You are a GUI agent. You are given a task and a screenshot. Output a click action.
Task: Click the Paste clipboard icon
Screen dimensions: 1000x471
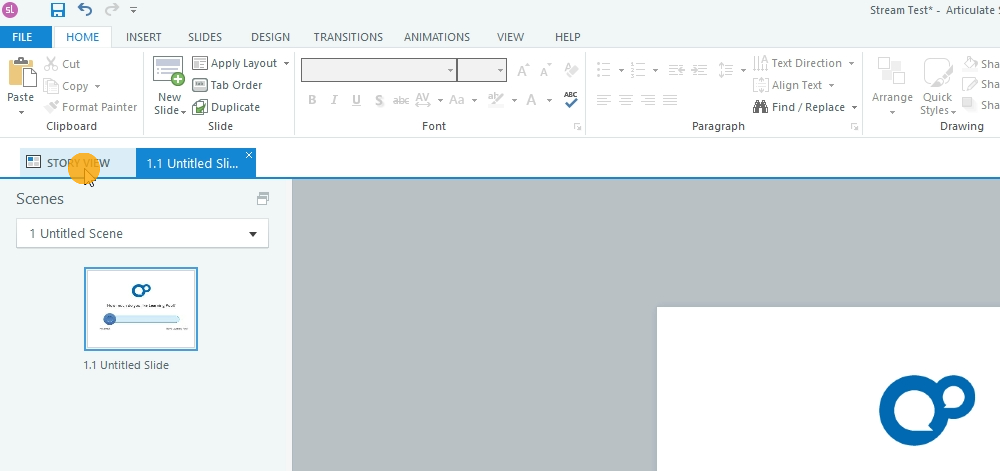[20, 74]
